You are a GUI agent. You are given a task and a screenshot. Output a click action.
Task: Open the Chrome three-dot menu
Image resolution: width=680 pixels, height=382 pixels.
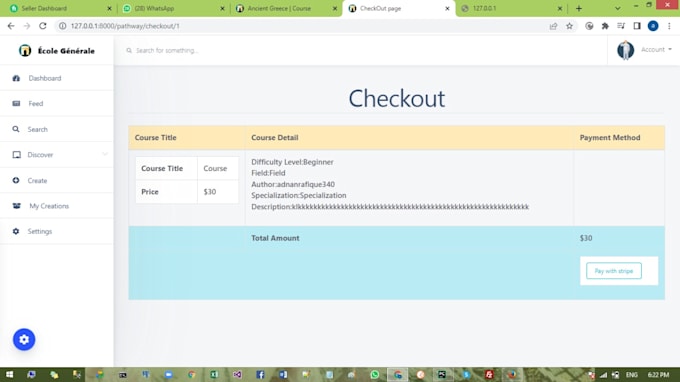click(669, 26)
